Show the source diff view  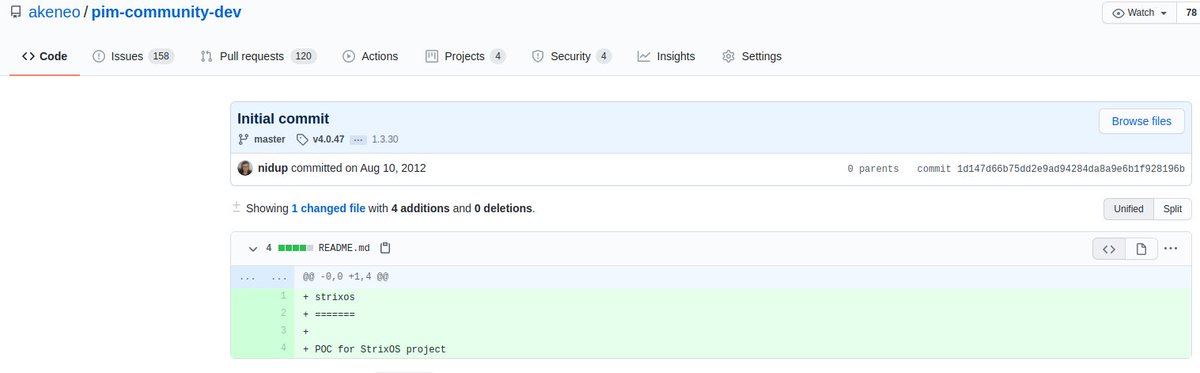pyautogui.click(x=1108, y=248)
